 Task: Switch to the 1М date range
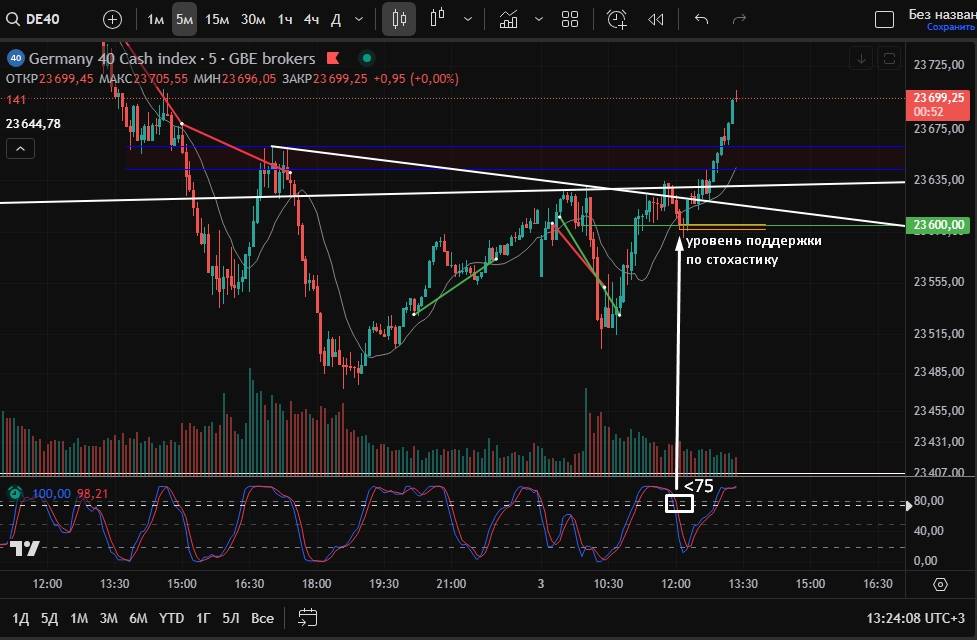click(79, 618)
